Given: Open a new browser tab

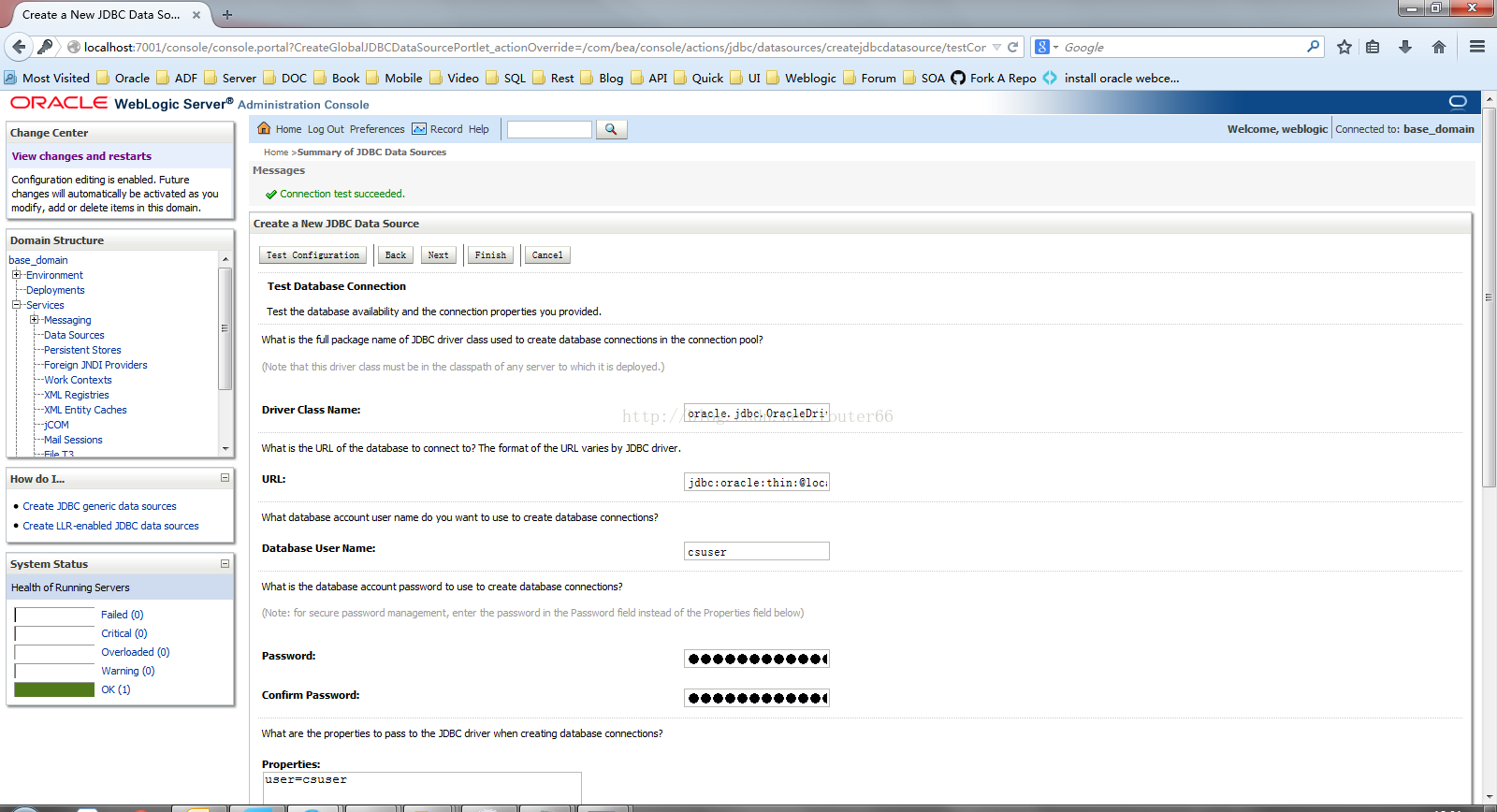Looking at the screenshot, I should coord(227,15).
